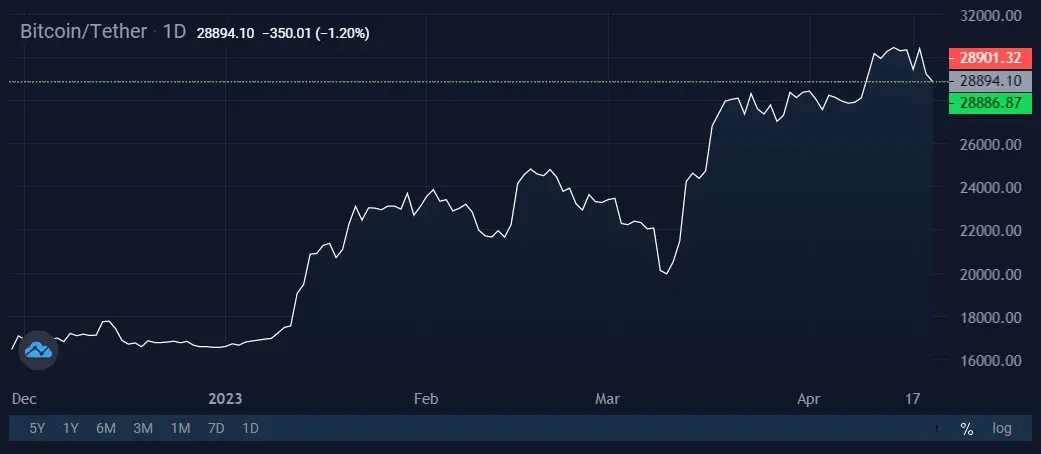This screenshot has width=1041, height=454.
Task: Click the 2023 date label
Action: (x=225, y=399)
